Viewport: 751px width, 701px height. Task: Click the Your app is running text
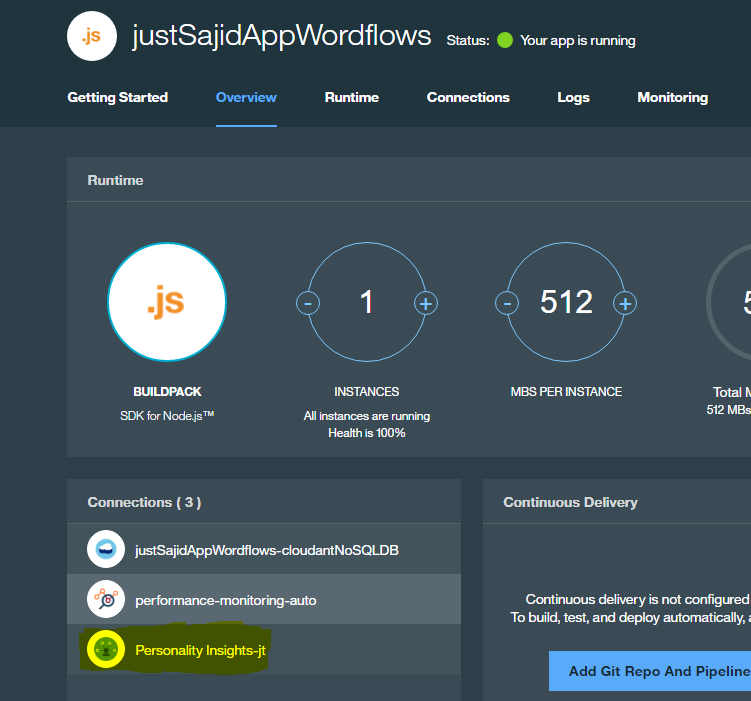pyautogui.click(x=578, y=41)
